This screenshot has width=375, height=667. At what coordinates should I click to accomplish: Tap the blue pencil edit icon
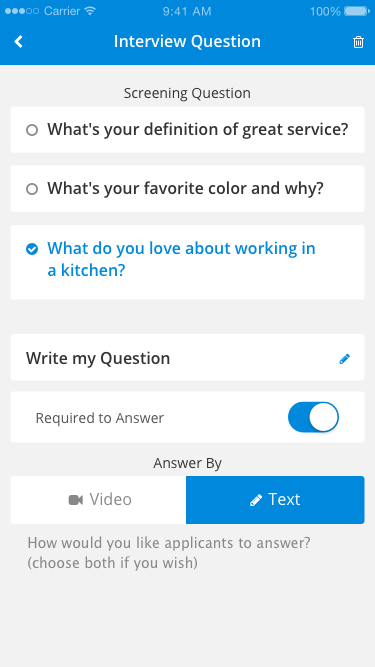pyautogui.click(x=344, y=359)
